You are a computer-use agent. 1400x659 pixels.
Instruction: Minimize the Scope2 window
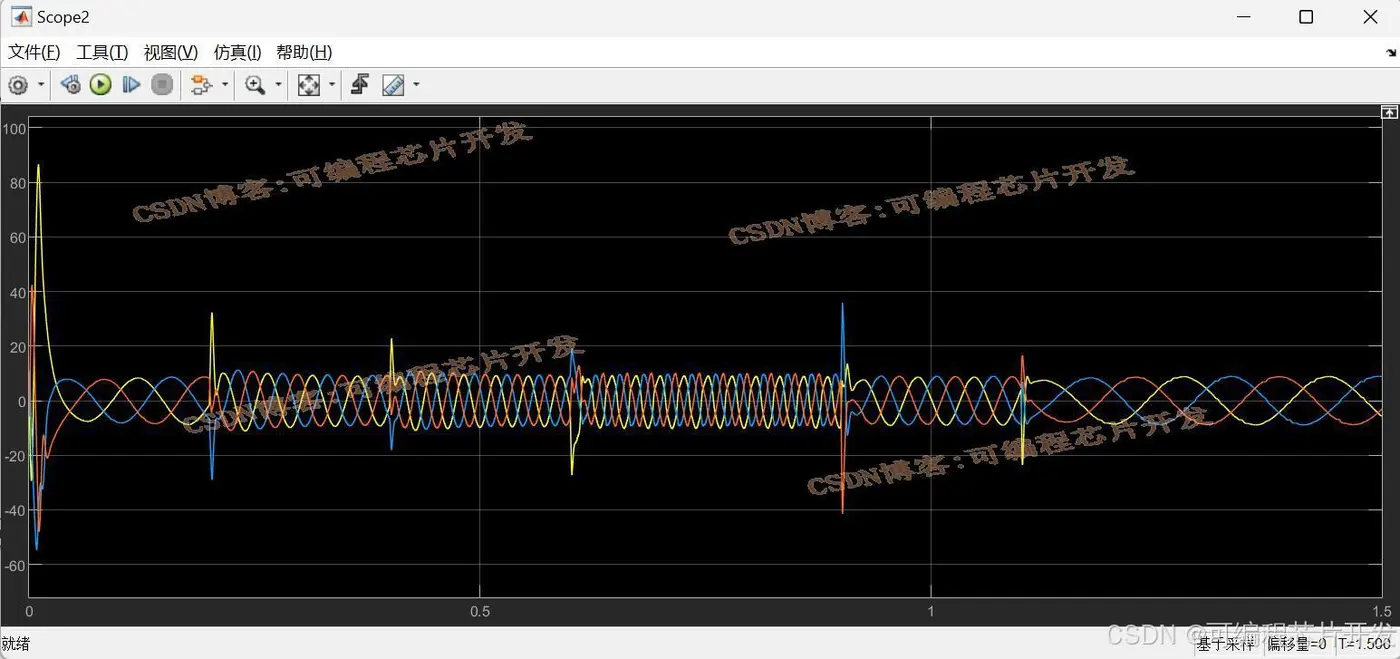[1243, 17]
